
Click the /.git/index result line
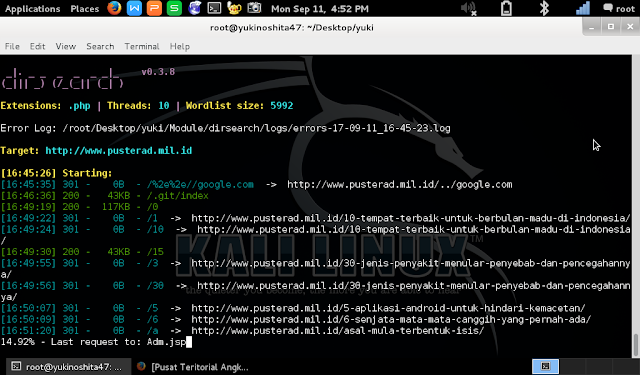point(104,196)
